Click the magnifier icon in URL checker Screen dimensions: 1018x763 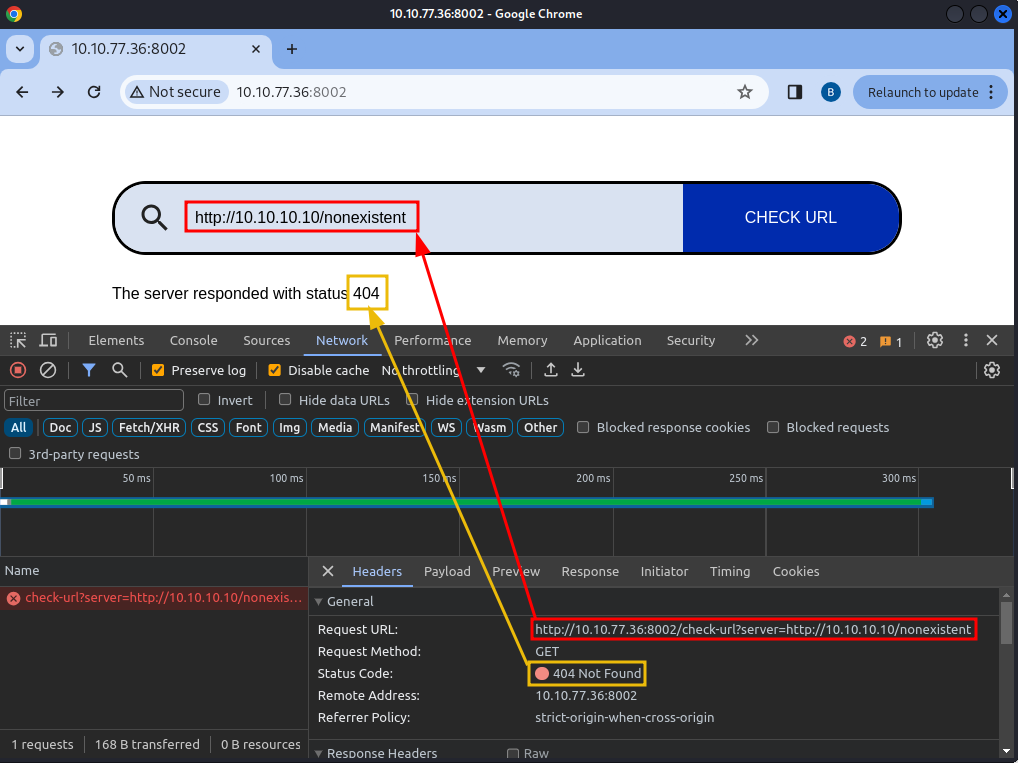(x=154, y=218)
